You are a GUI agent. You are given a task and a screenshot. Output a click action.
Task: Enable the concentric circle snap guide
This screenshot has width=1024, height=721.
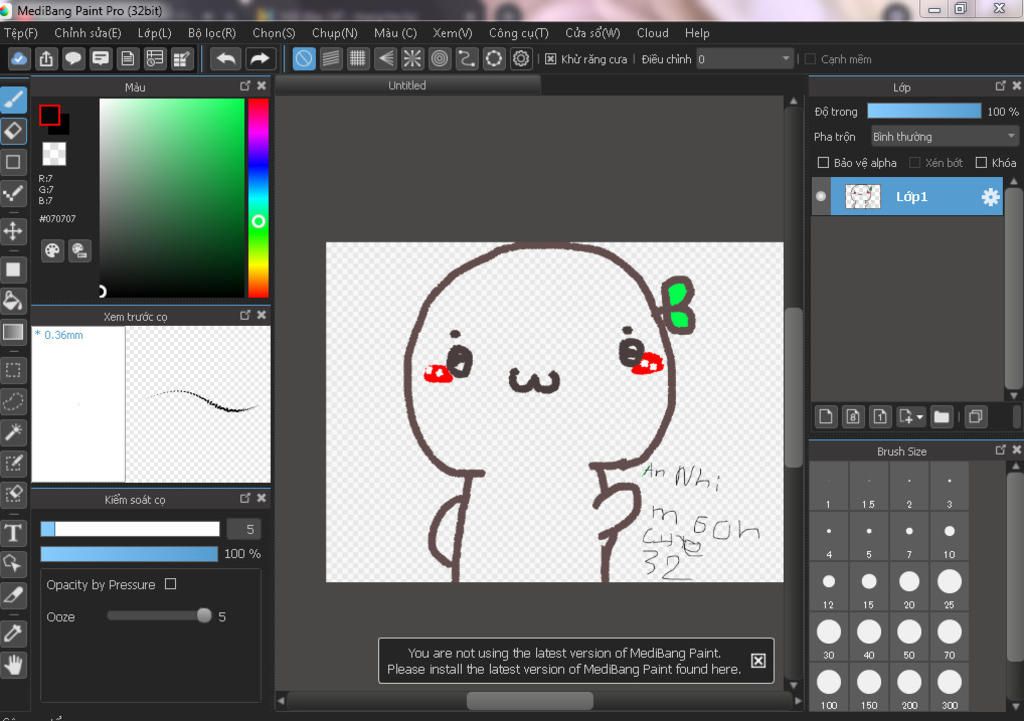[440, 59]
